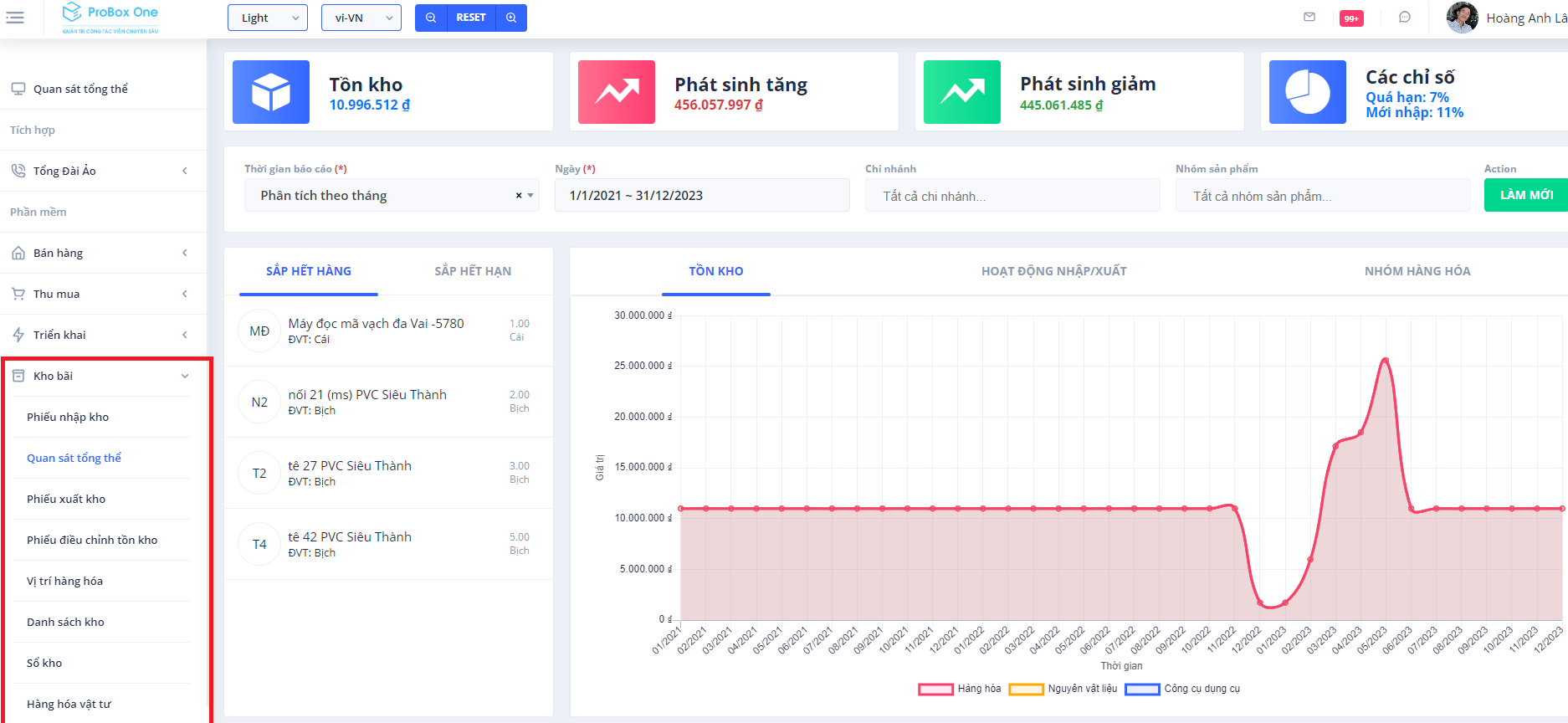Image resolution: width=1568 pixels, height=723 pixels.
Task: Switch to the Sắp hết hạn tab
Action: [473, 271]
